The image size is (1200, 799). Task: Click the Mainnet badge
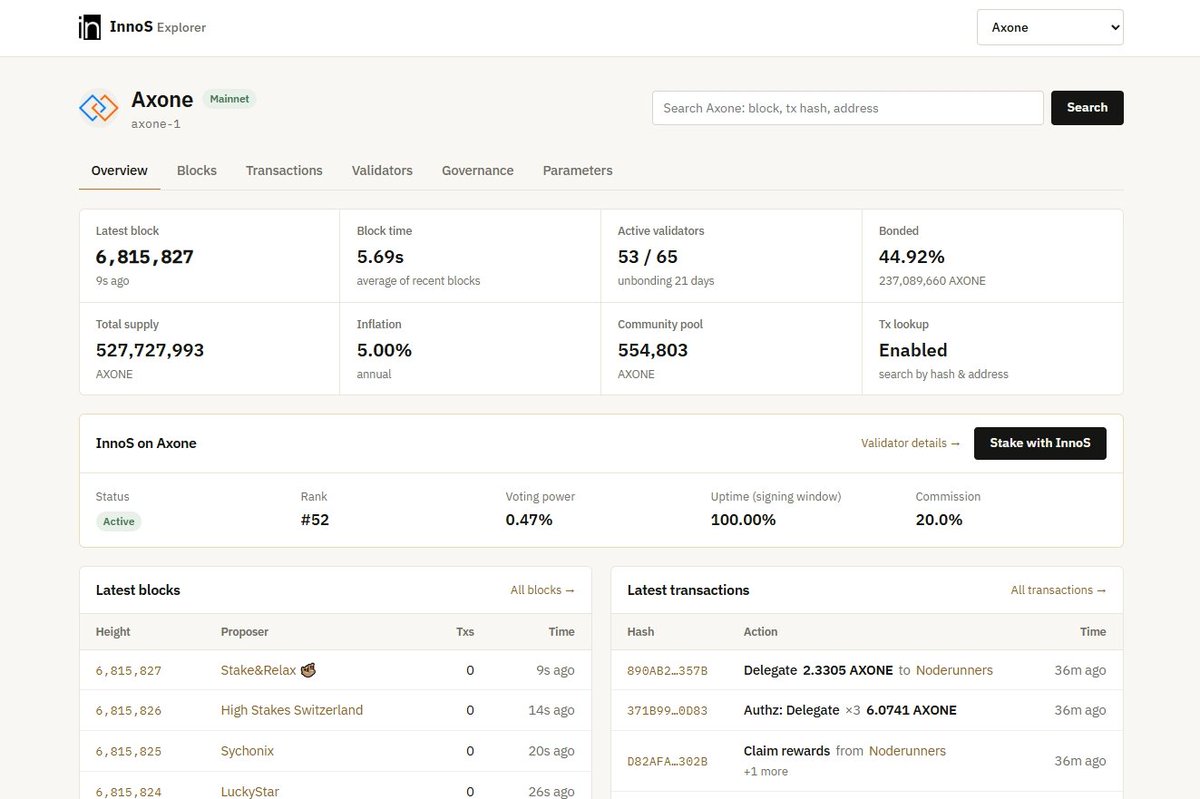pos(230,99)
